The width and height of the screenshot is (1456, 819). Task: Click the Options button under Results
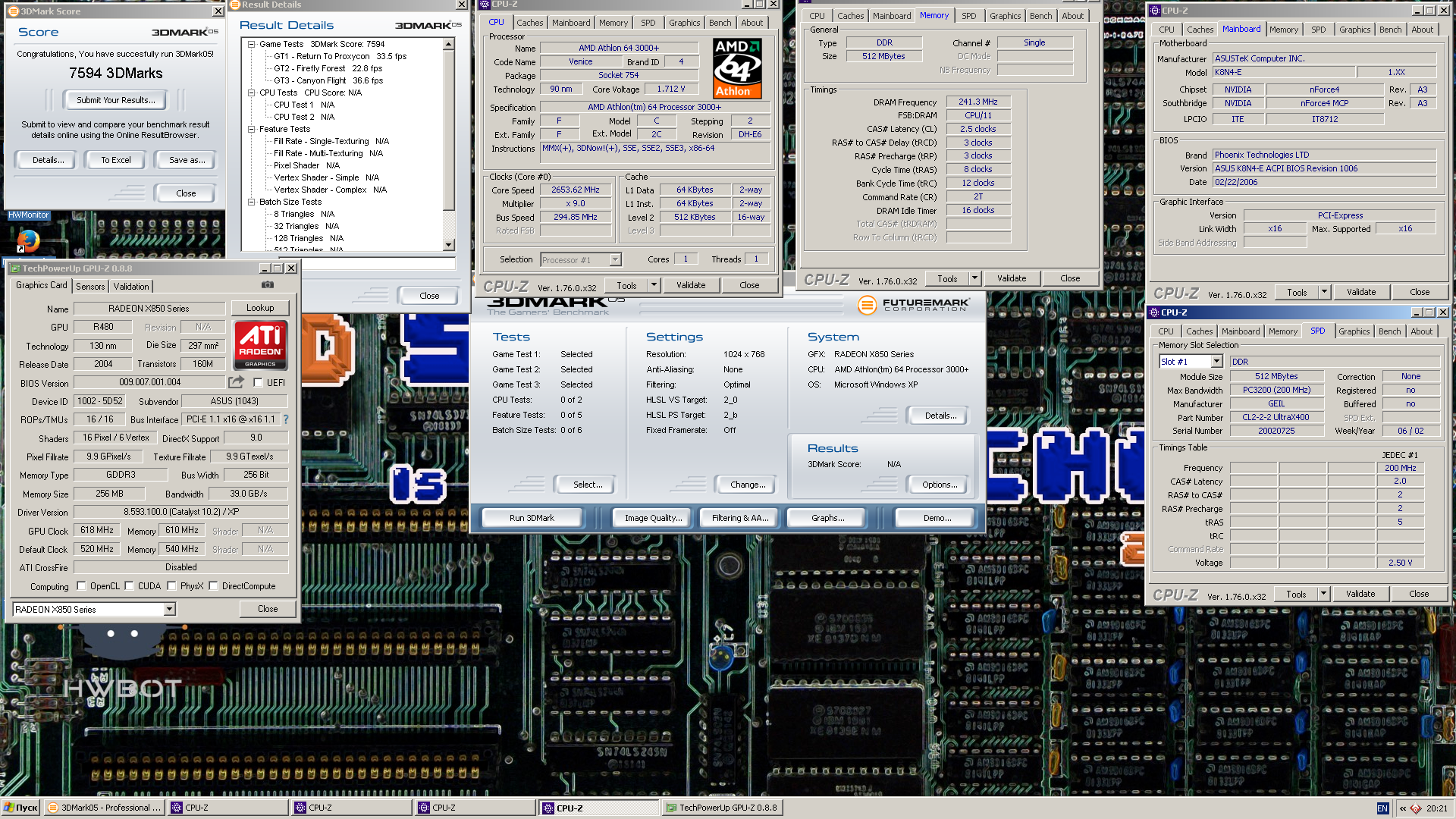pos(940,485)
